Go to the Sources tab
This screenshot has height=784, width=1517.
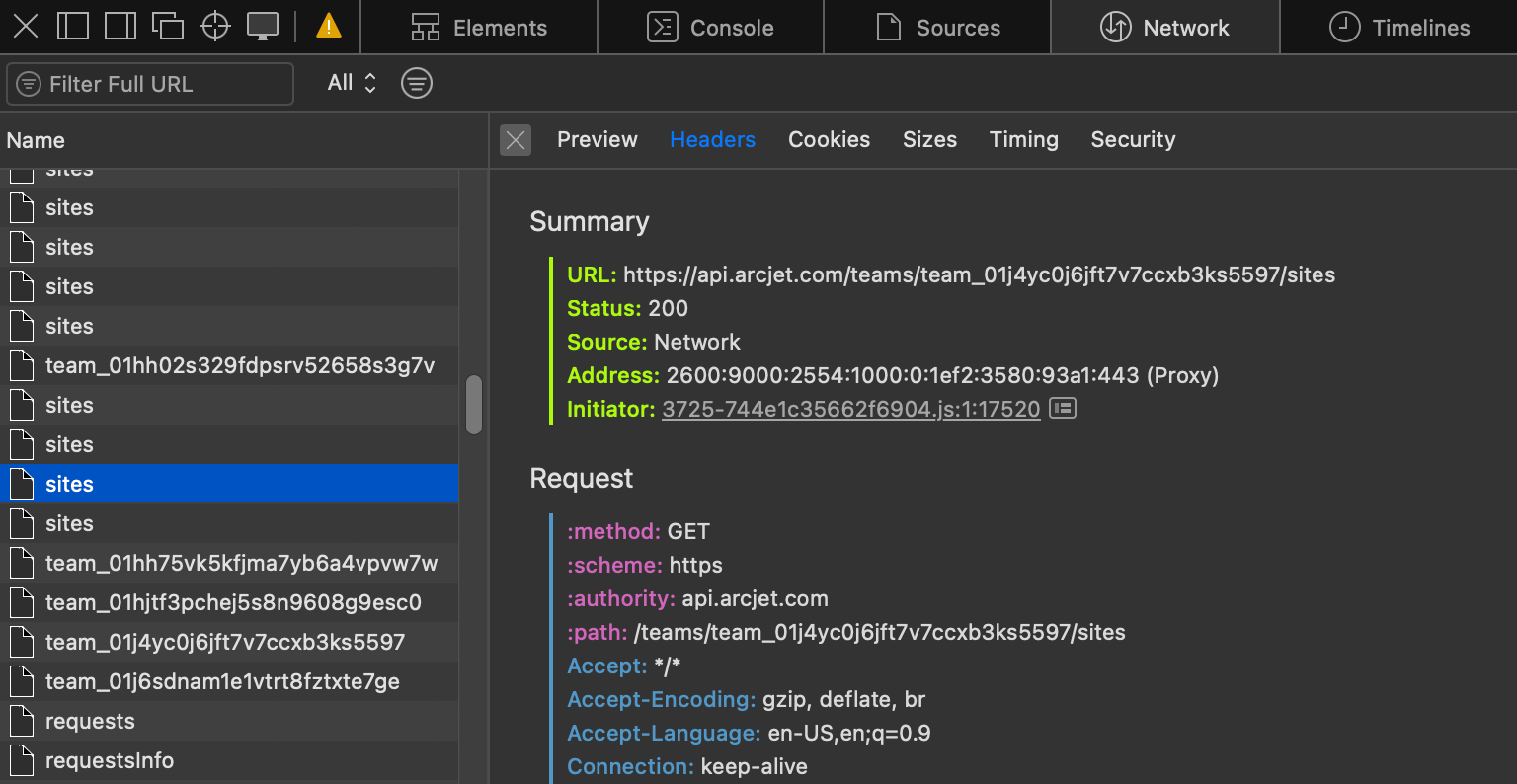point(937,28)
